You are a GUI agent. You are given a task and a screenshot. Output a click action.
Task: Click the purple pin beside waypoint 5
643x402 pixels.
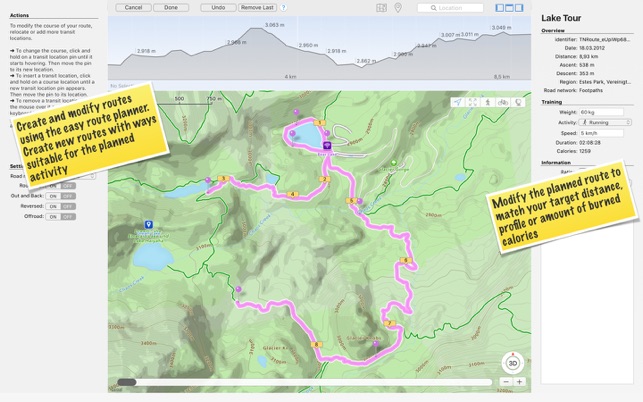tap(360, 201)
